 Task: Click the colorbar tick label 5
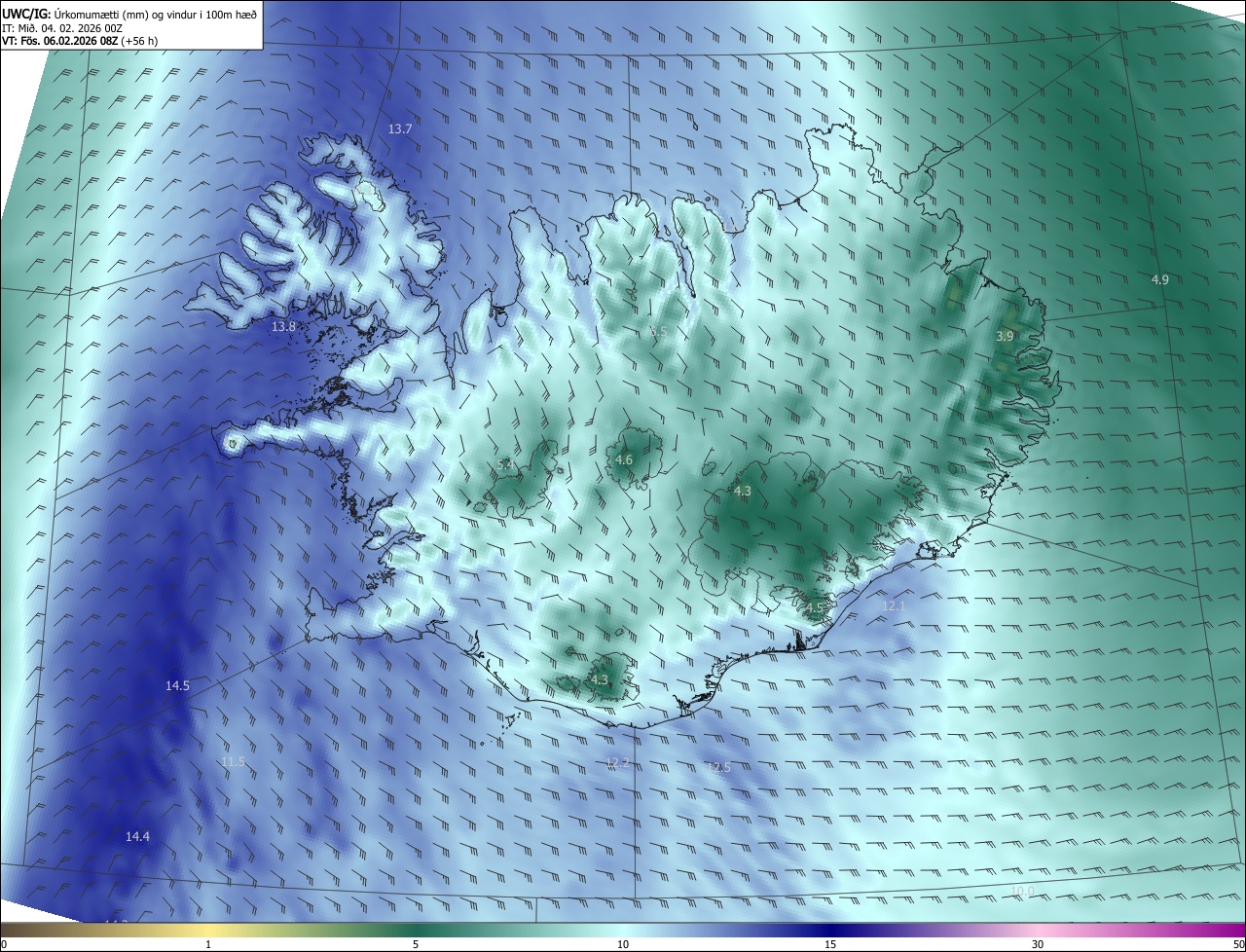[416, 944]
